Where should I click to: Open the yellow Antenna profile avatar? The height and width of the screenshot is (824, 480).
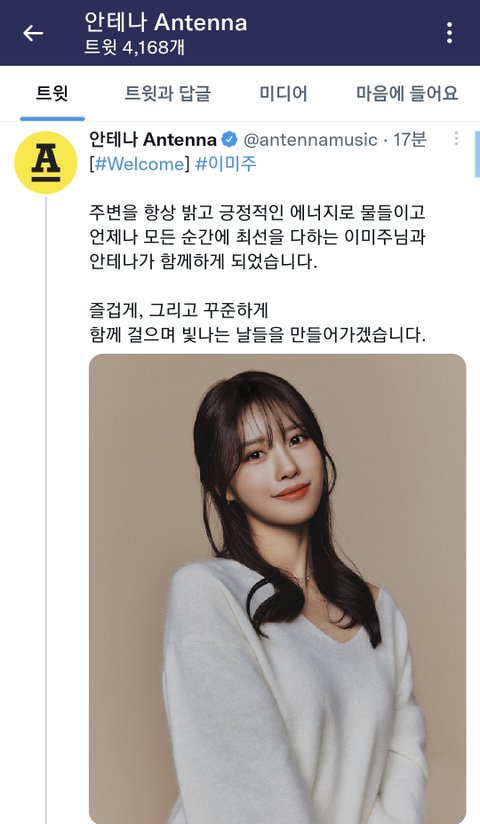point(46,162)
